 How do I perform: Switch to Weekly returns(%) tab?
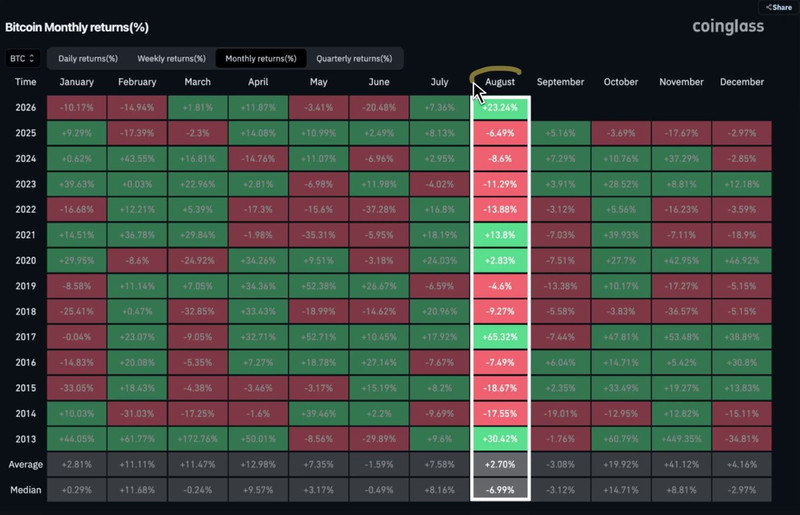tap(171, 59)
